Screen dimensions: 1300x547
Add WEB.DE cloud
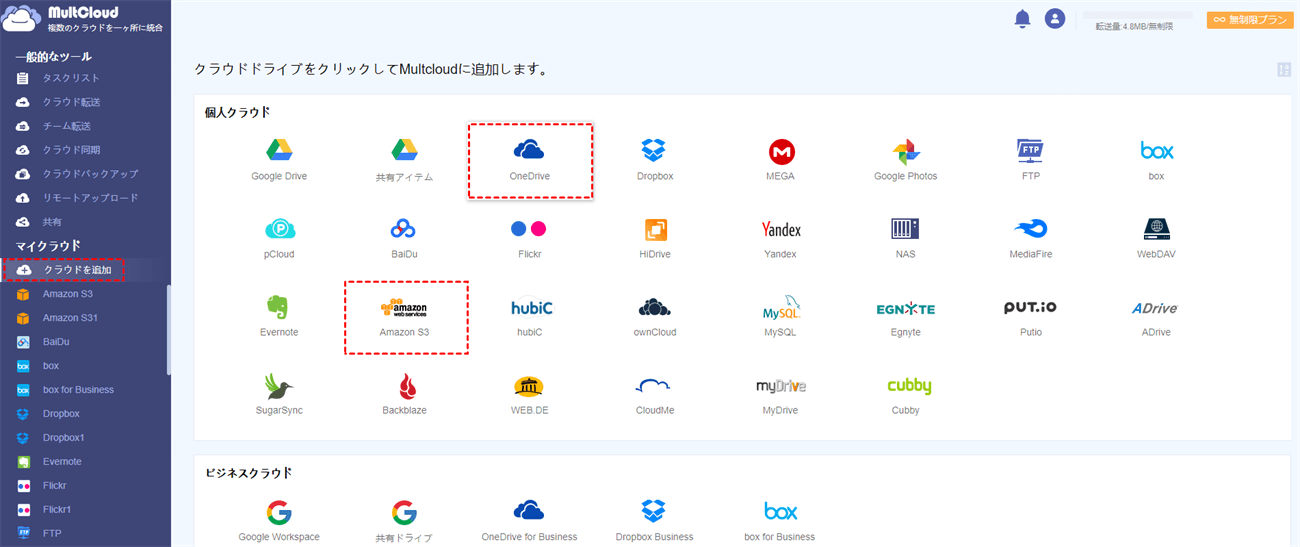(x=530, y=394)
